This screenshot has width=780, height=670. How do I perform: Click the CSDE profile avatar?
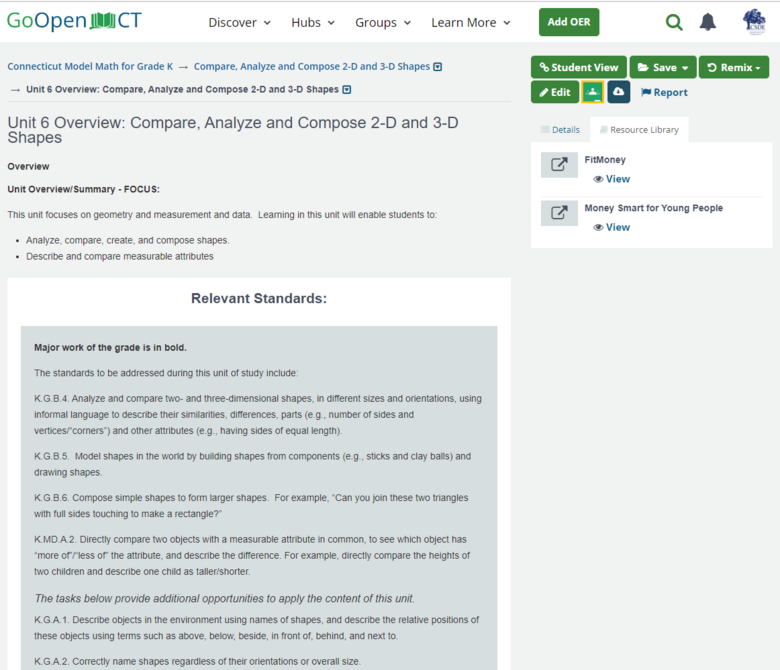754,22
